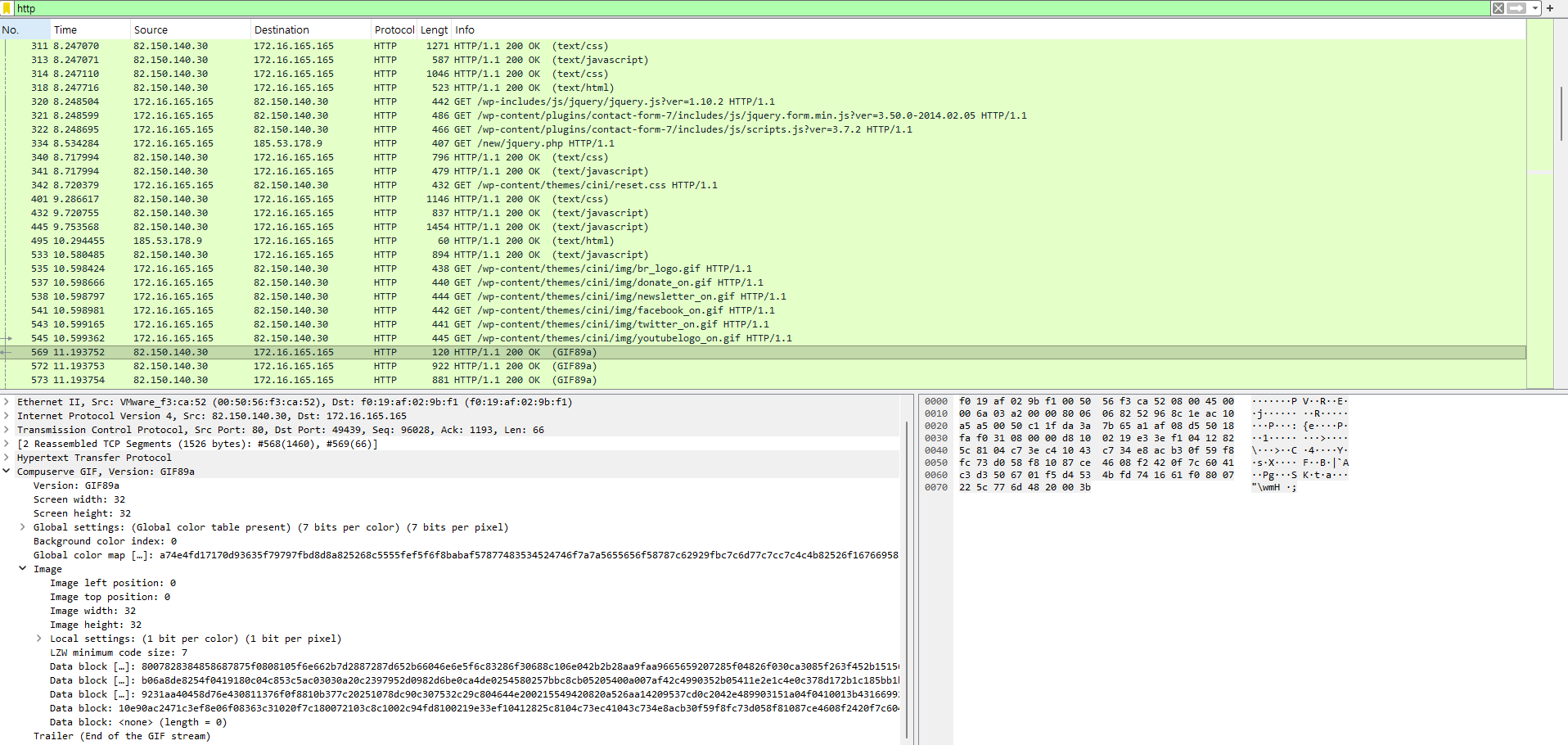This screenshot has height=745, width=1568.
Task: Click the Screen height: 32 field
Action: [x=82, y=513]
